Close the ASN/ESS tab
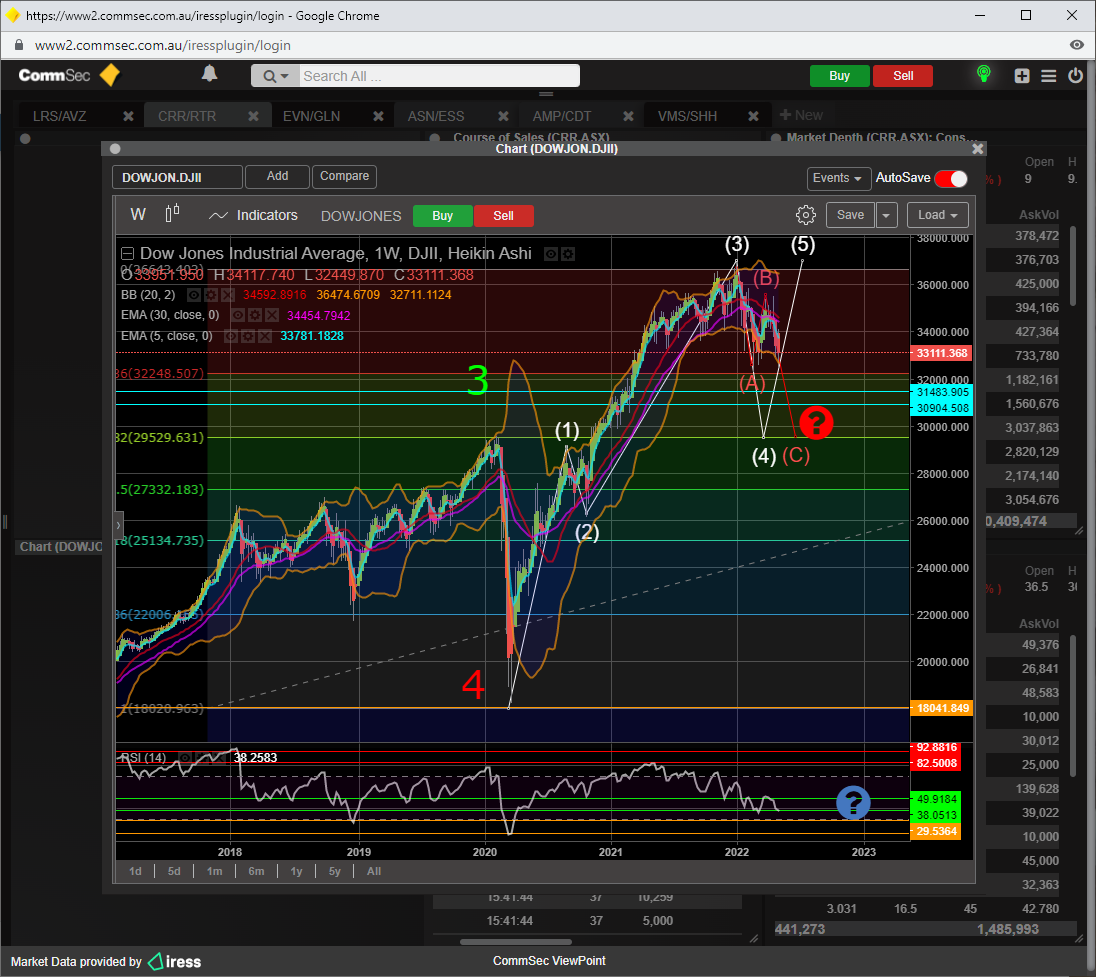This screenshot has height=977, width=1096. (503, 116)
